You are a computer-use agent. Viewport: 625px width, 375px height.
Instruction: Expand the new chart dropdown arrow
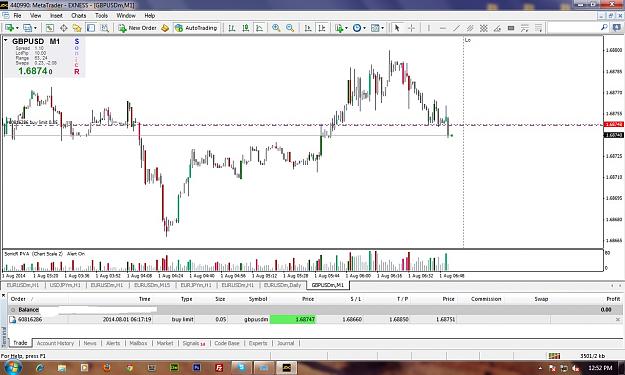pos(17,28)
